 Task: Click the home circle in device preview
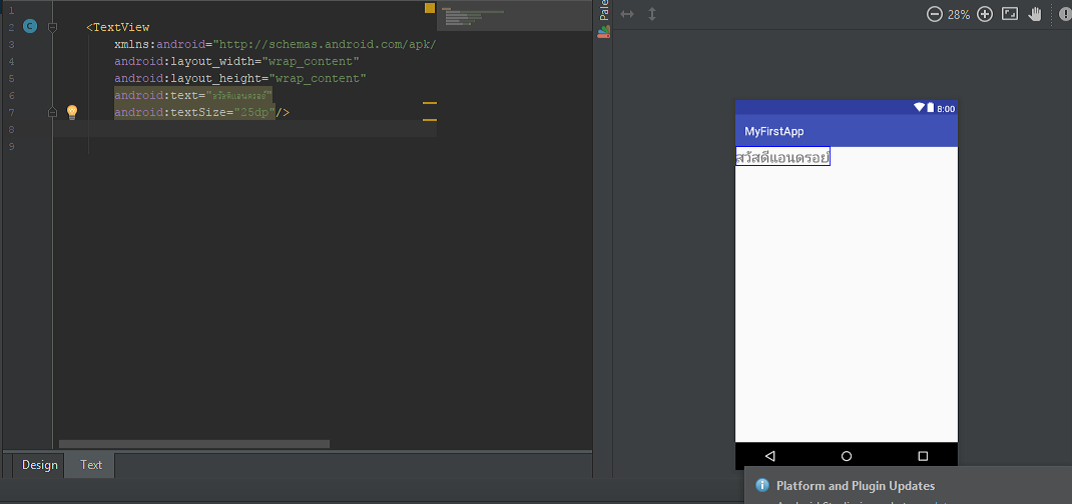tap(846, 456)
